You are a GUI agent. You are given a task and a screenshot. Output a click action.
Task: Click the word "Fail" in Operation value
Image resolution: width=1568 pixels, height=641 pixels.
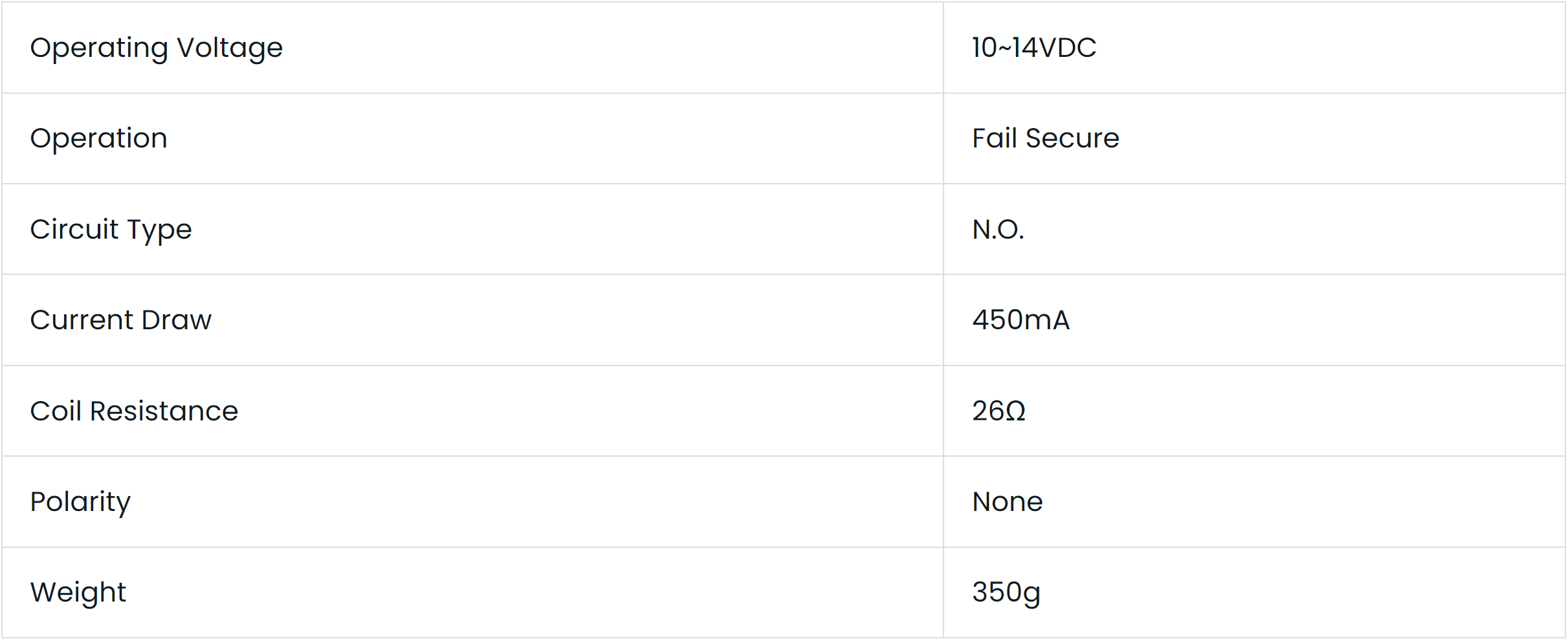(x=993, y=138)
